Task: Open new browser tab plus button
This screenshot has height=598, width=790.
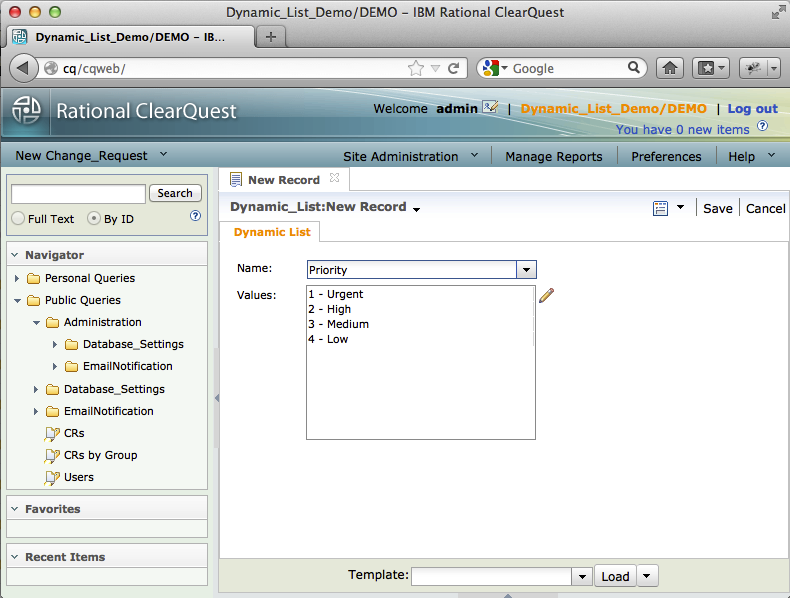Action: 271,37
